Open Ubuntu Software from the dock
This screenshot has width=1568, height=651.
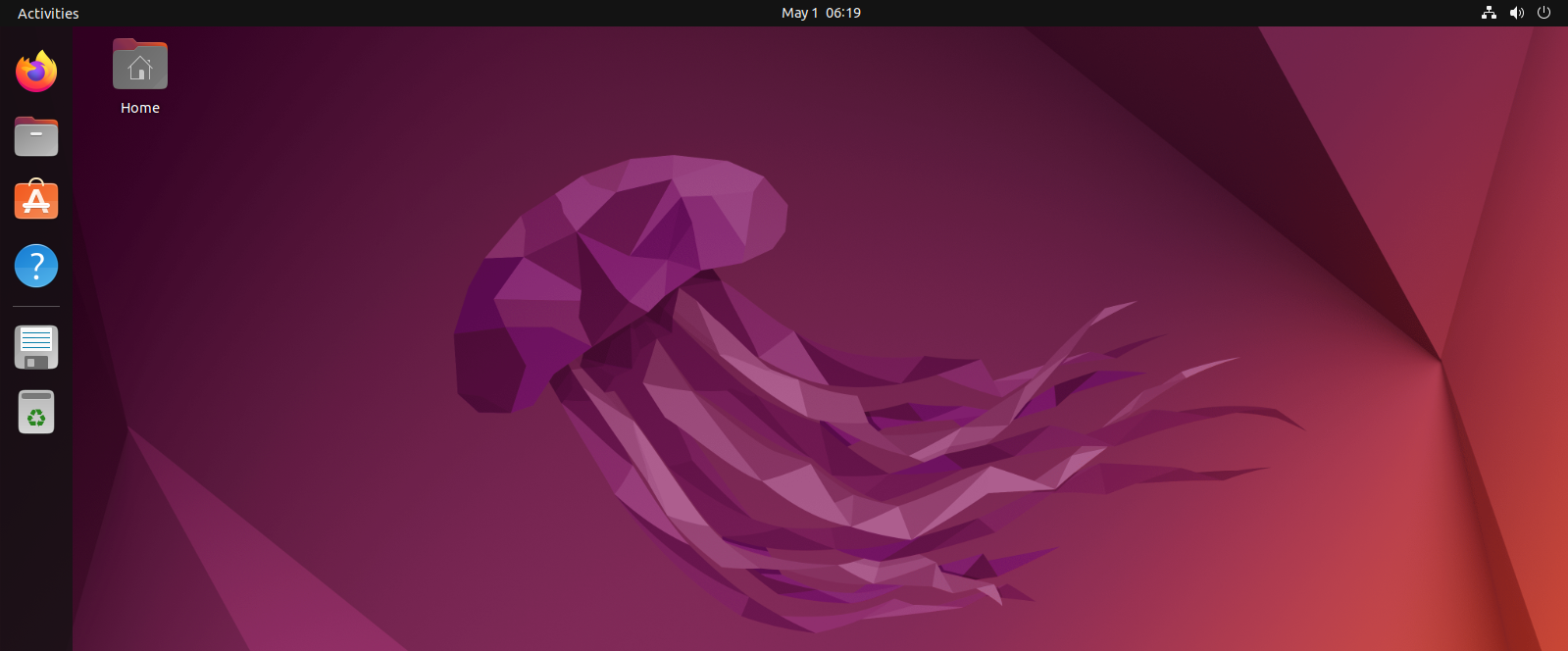tap(36, 200)
